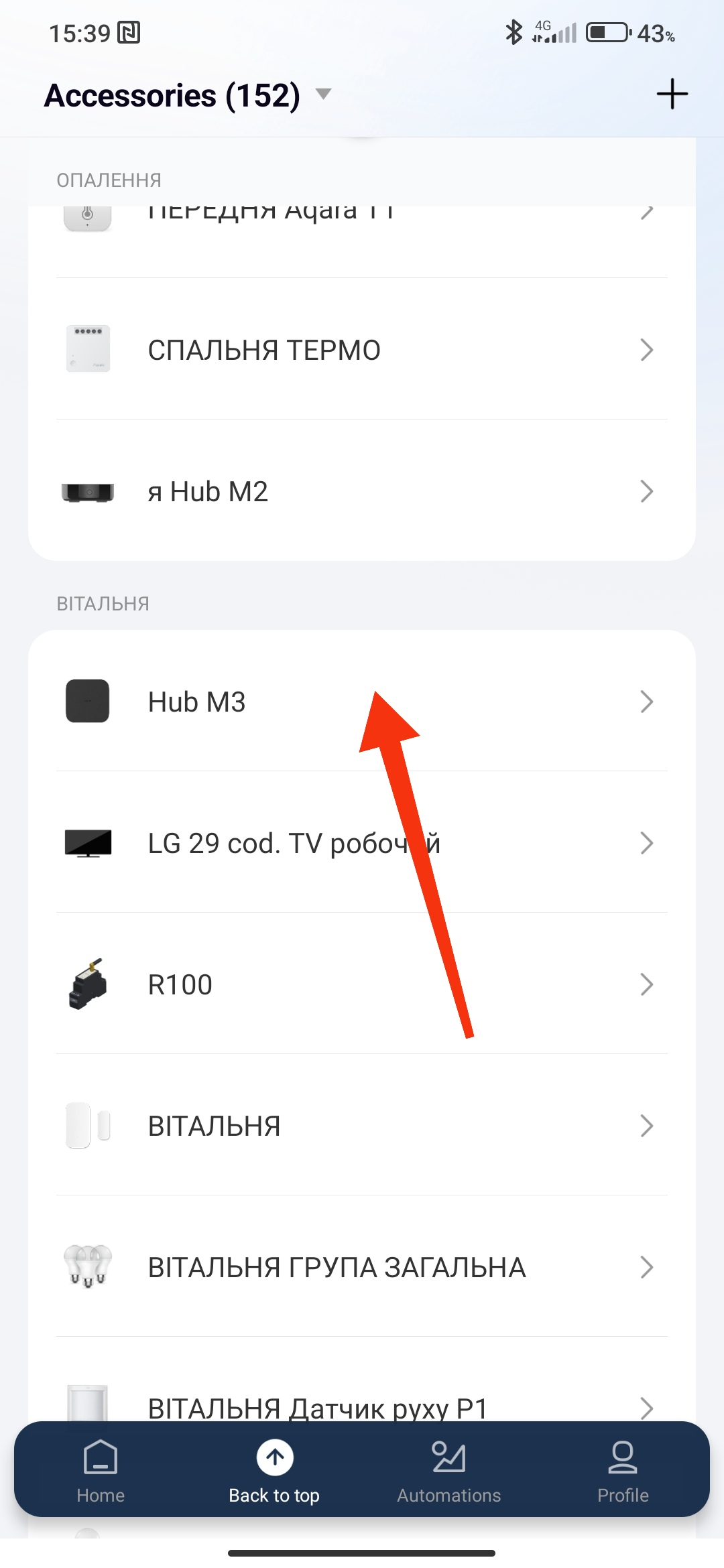This screenshot has width=724, height=1568.
Task: Tap the light bulb group icon
Action: point(88,1266)
